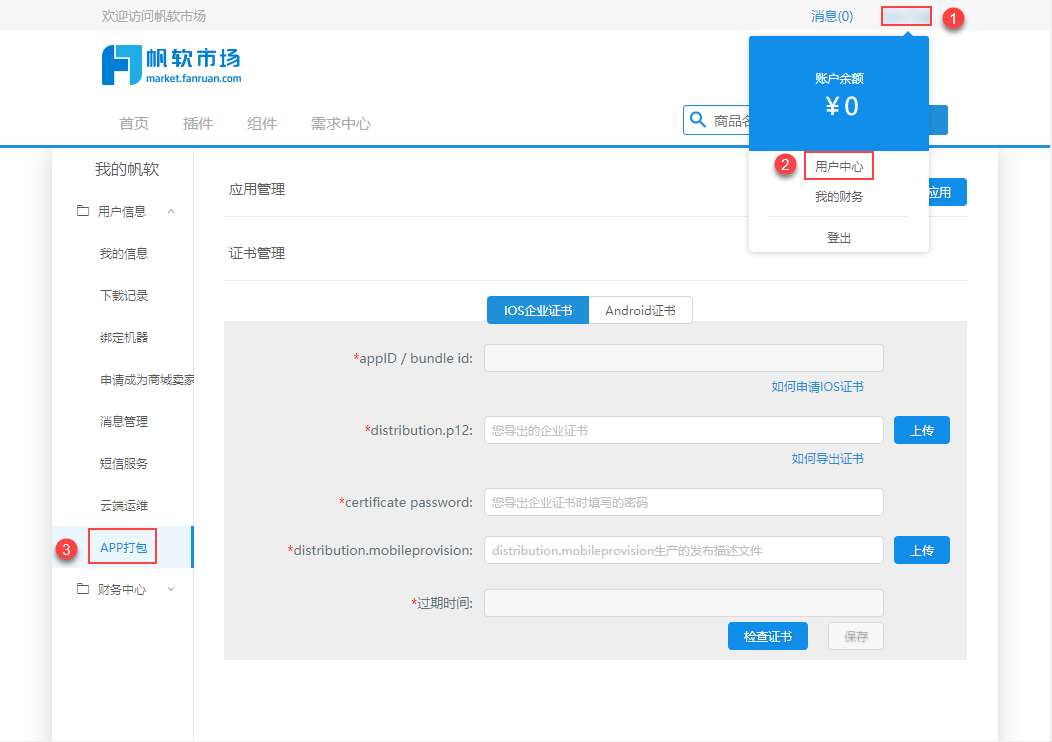Screen dimensions: 1052x742
Task: Open 短信服务 in the sidebar
Action: point(124,464)
